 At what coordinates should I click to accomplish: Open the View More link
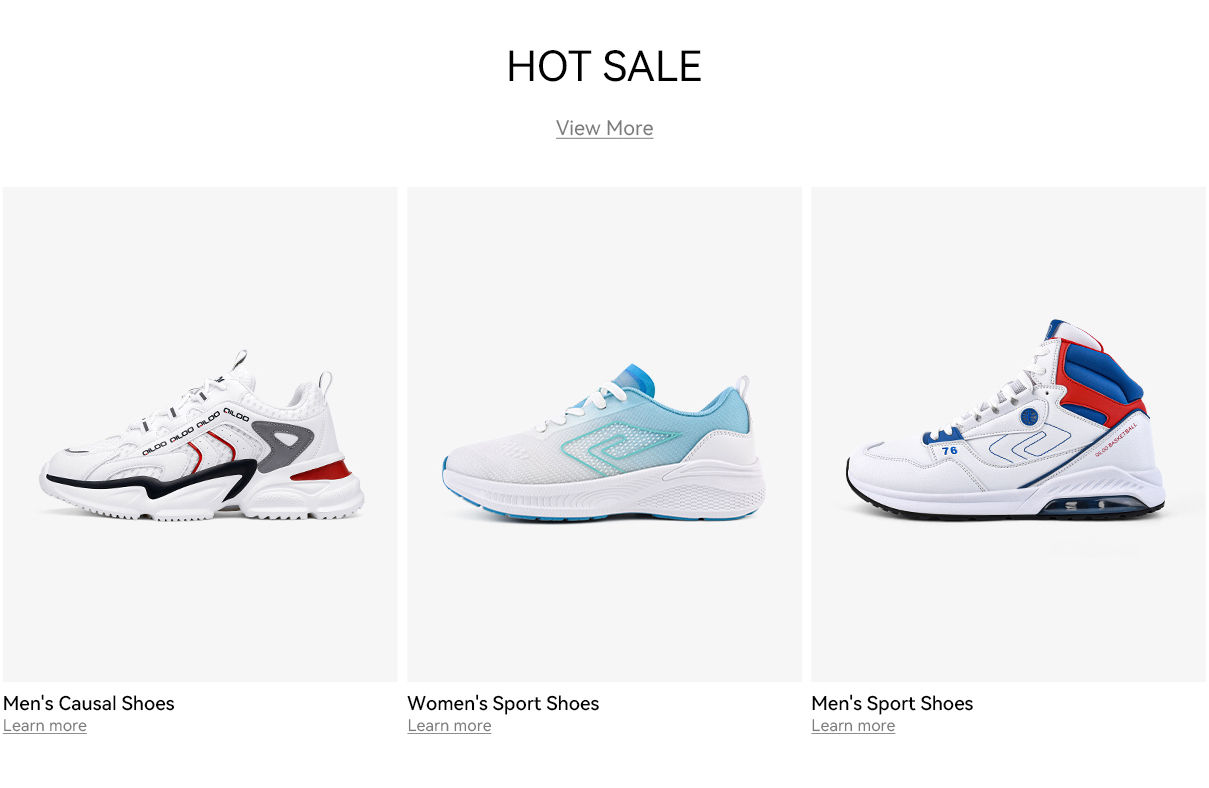604,128
